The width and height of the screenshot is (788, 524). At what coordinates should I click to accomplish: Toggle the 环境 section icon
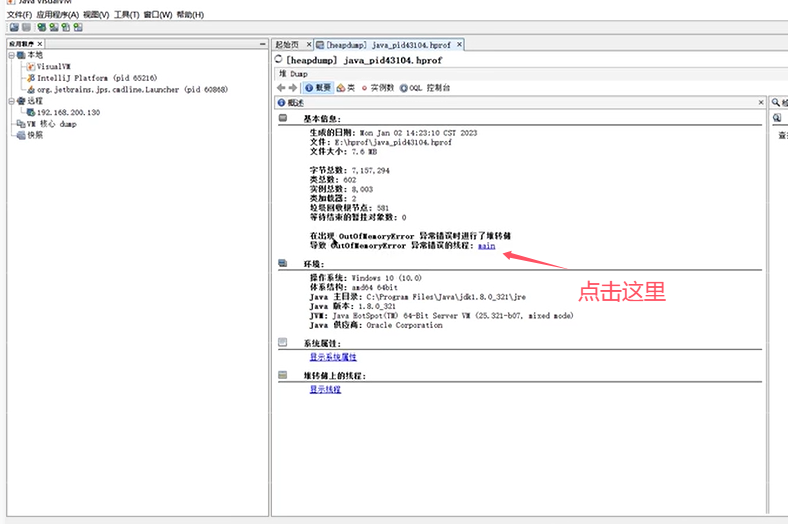tap(283, 263)
